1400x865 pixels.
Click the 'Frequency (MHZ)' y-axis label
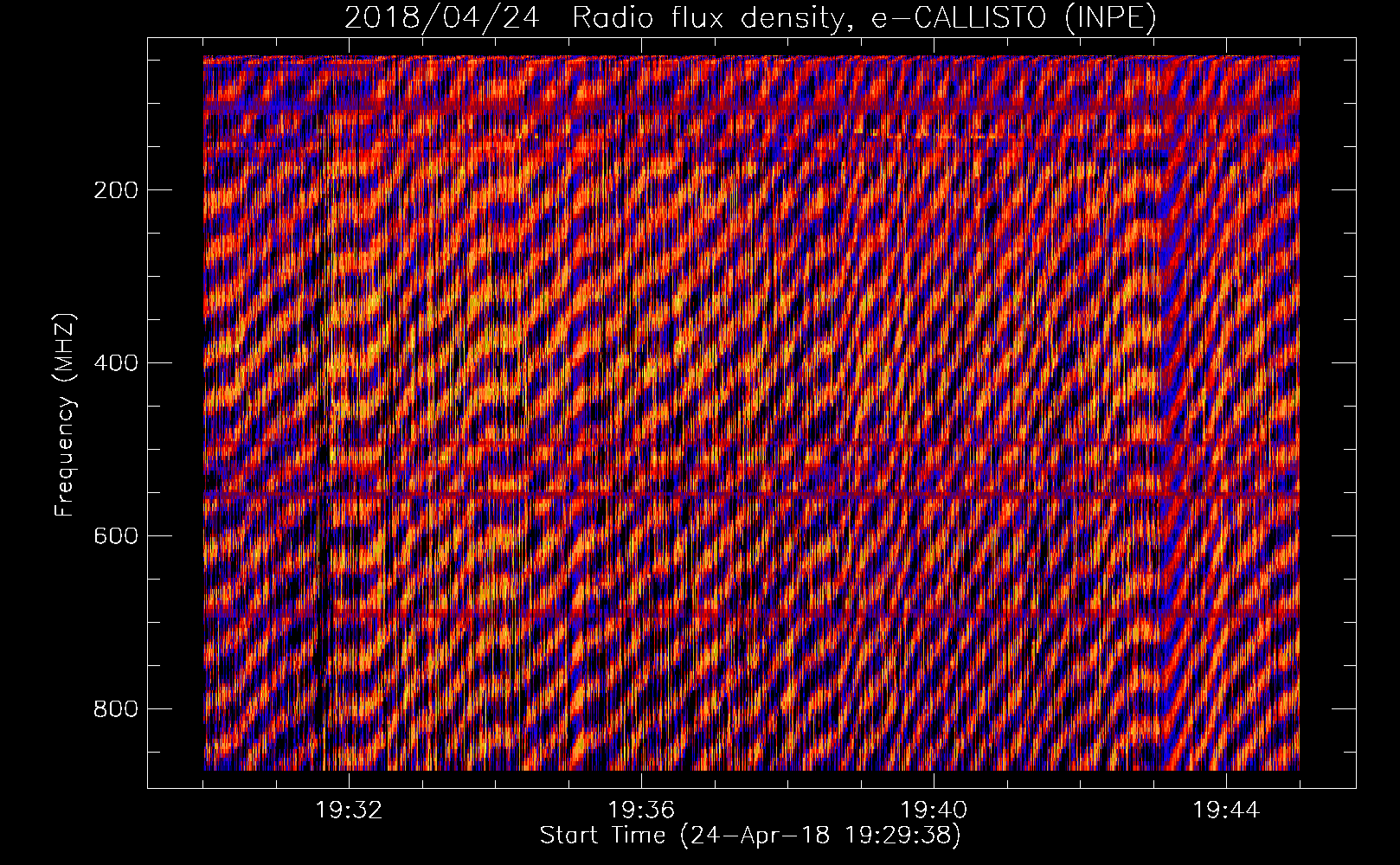(65, 414)
